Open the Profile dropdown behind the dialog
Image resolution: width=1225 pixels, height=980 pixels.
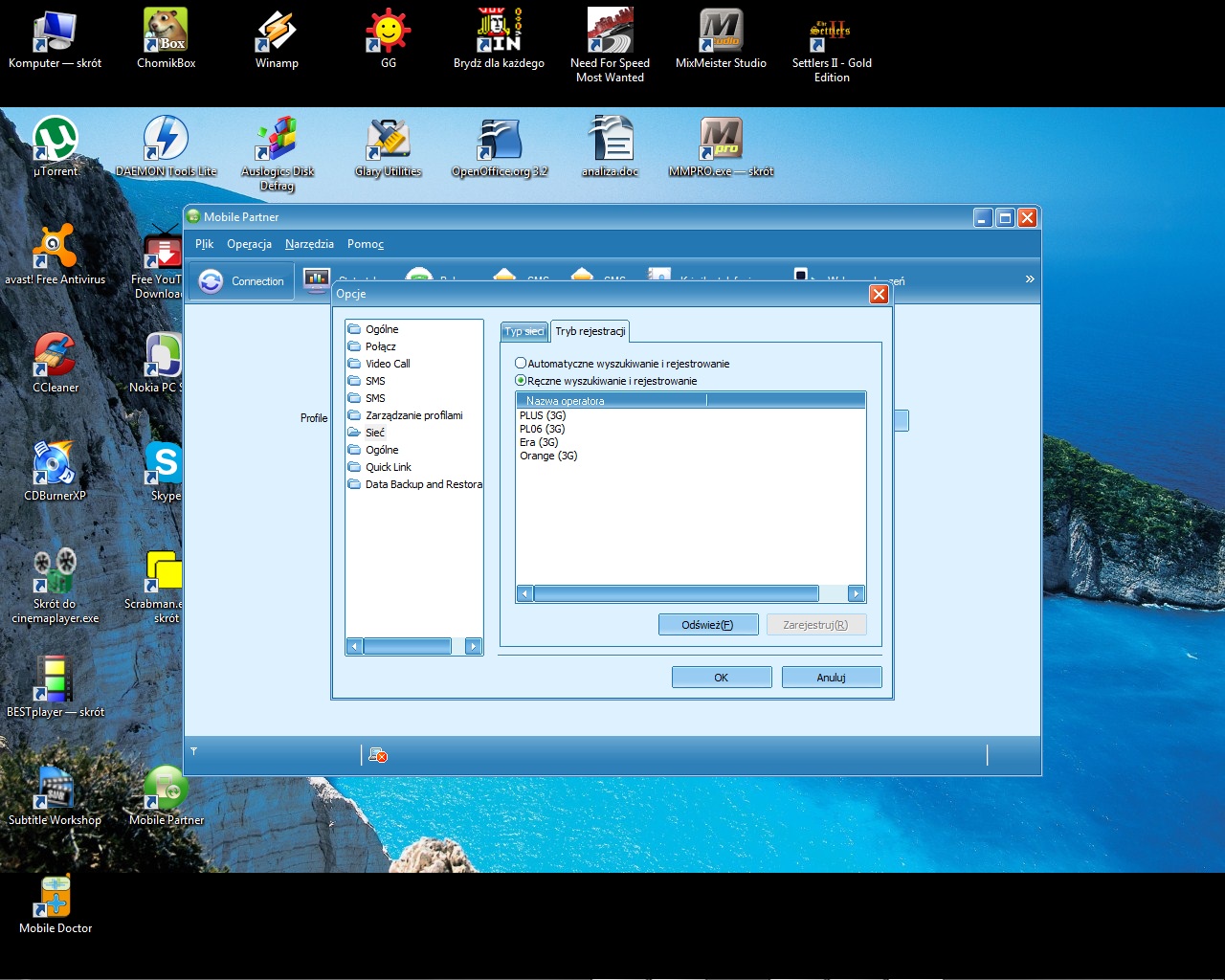(902, 420)
